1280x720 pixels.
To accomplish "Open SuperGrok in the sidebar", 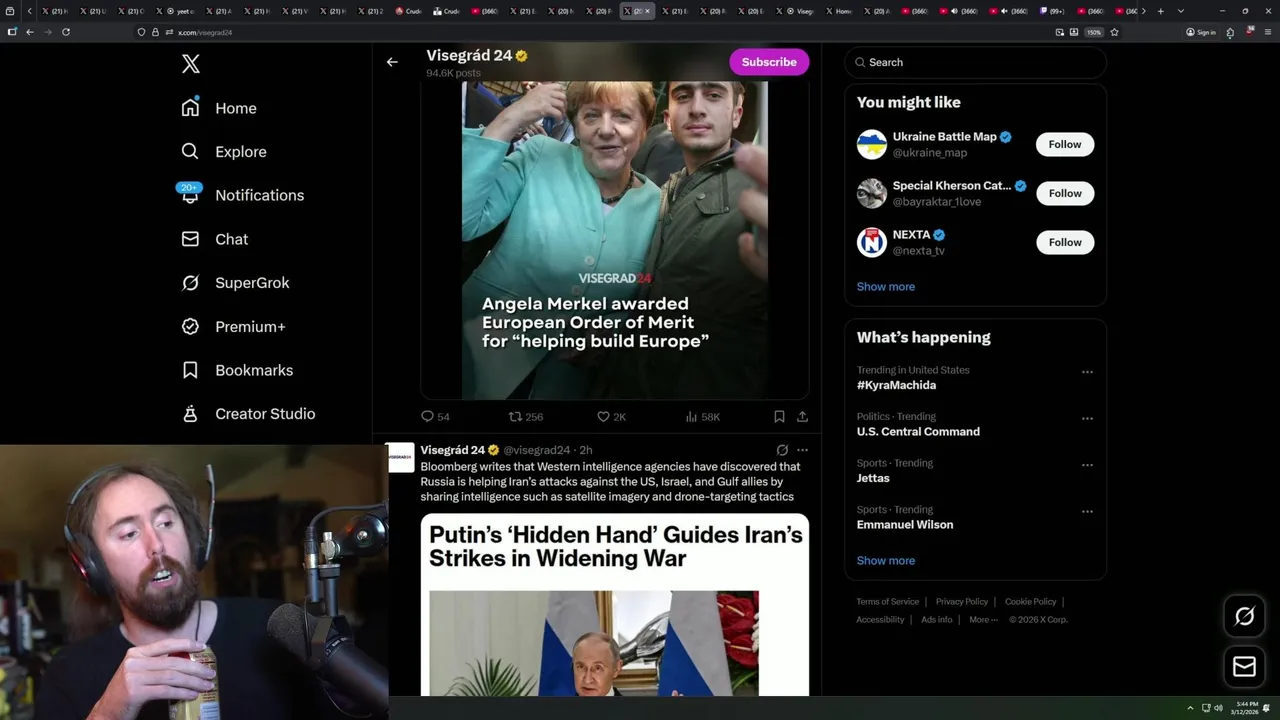I will (235, 283).
